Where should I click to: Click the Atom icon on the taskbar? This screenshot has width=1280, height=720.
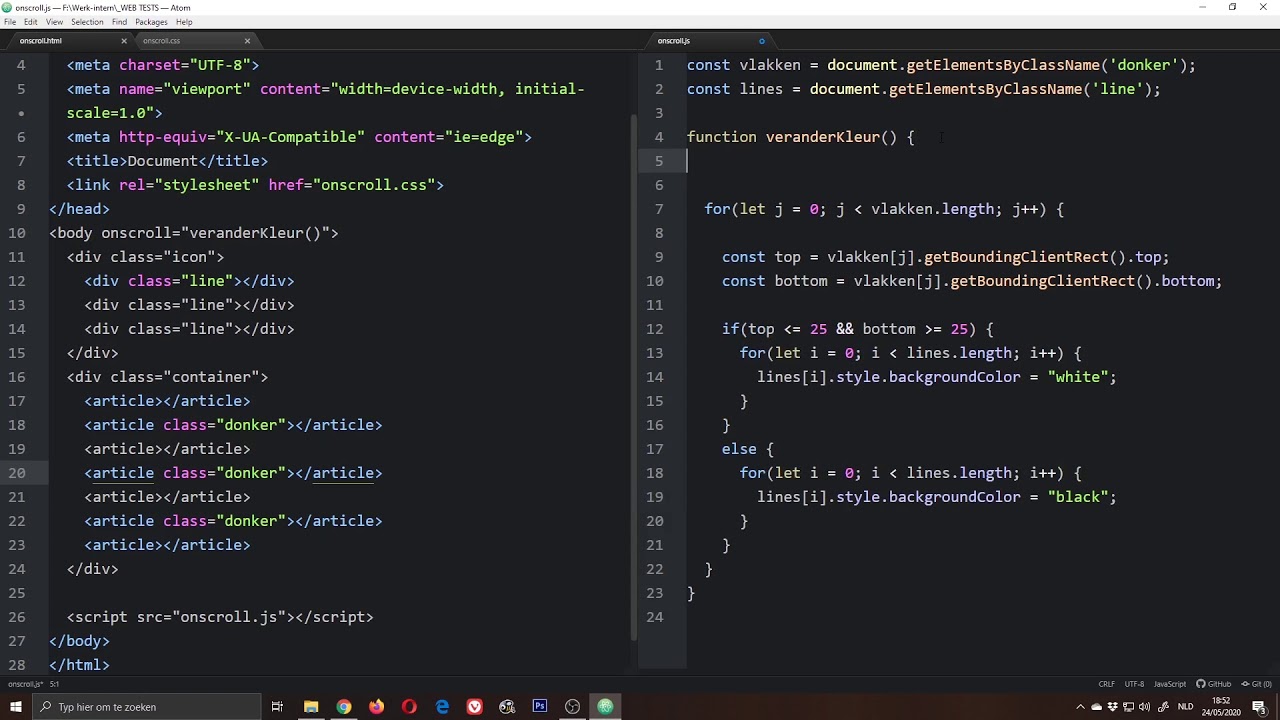[605, 707]
